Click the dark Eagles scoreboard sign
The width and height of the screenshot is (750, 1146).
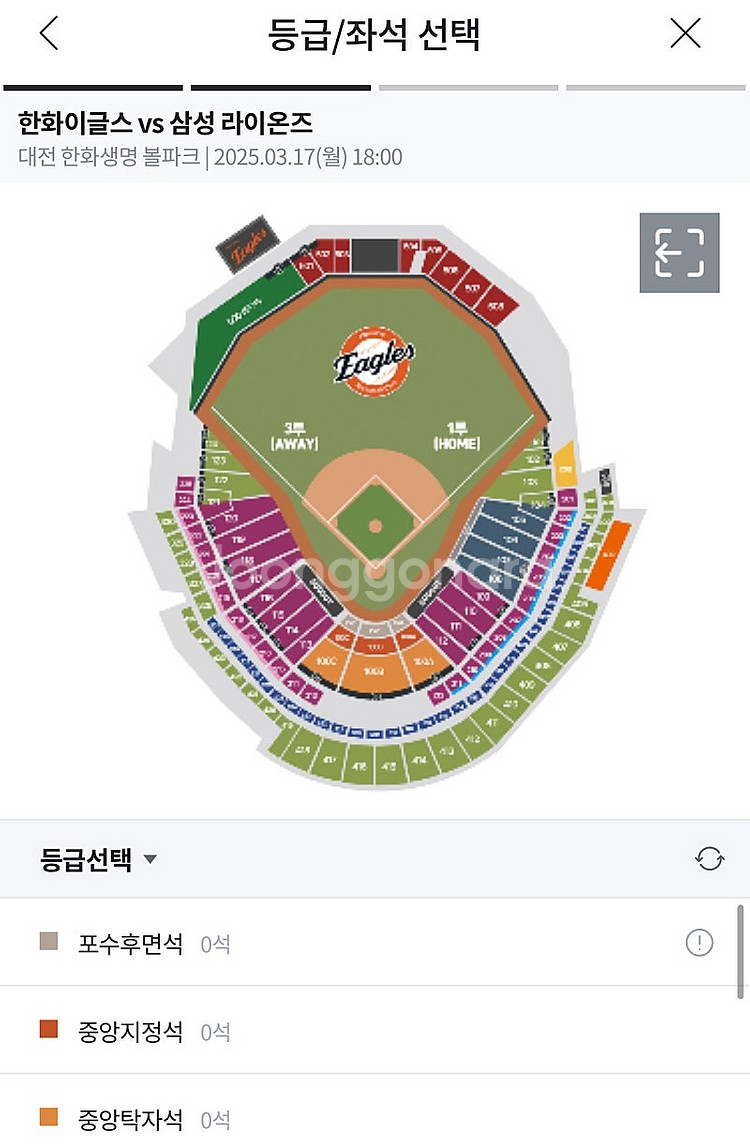[245, 242]
